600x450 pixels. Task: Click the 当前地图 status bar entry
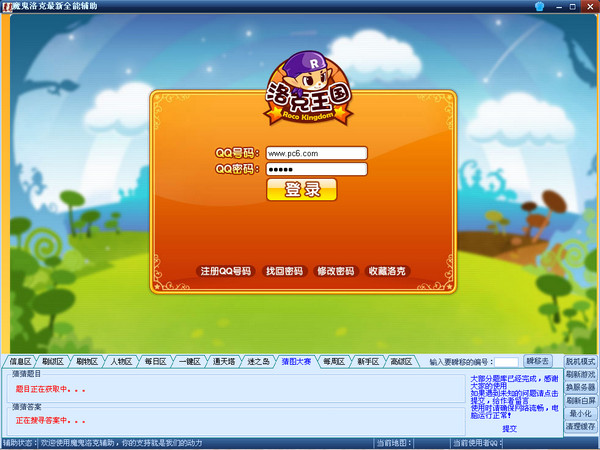click(x=394, y=443)
